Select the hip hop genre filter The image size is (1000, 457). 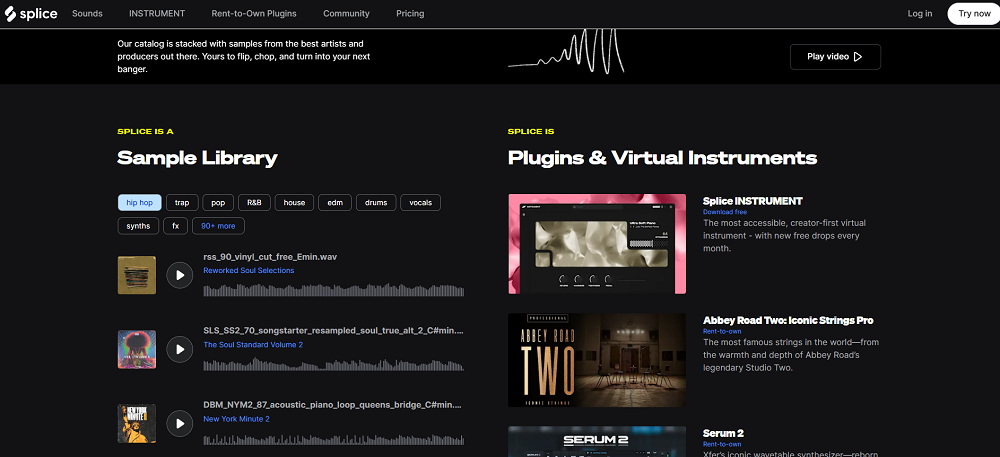[140, 203]
